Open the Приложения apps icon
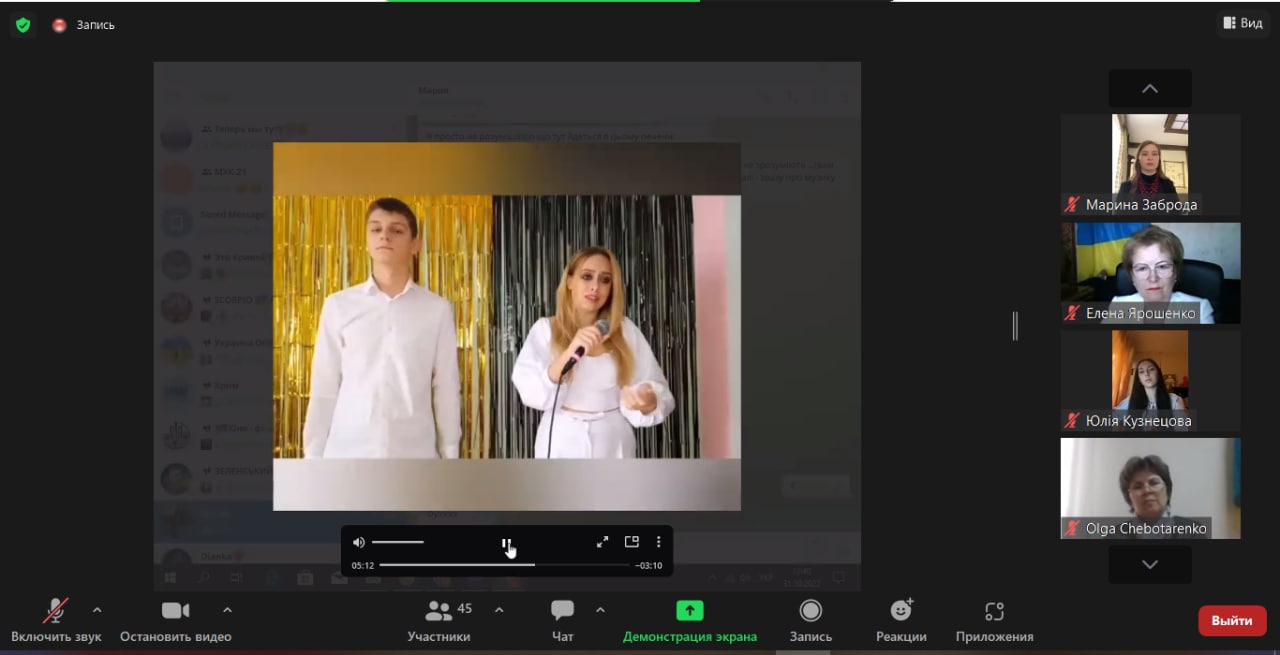 [x=994, y=611]
